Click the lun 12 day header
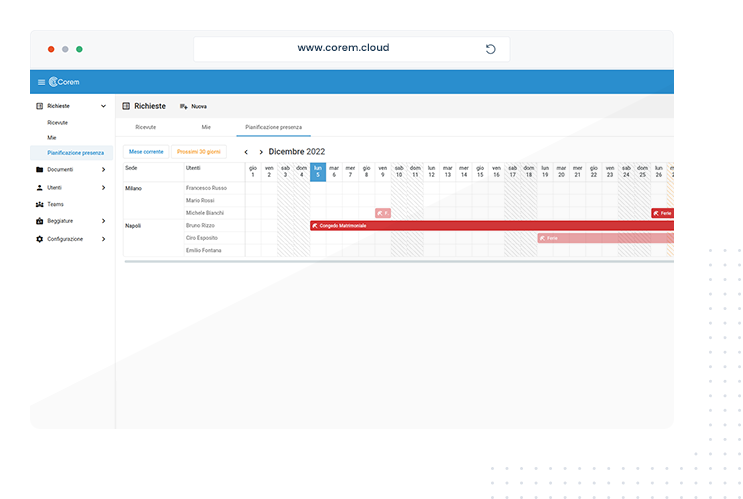 pos(431,172)
